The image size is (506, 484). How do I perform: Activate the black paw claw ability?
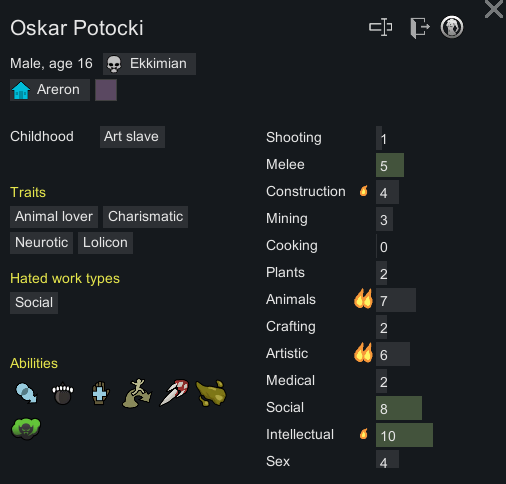click(x=63, y=394)
